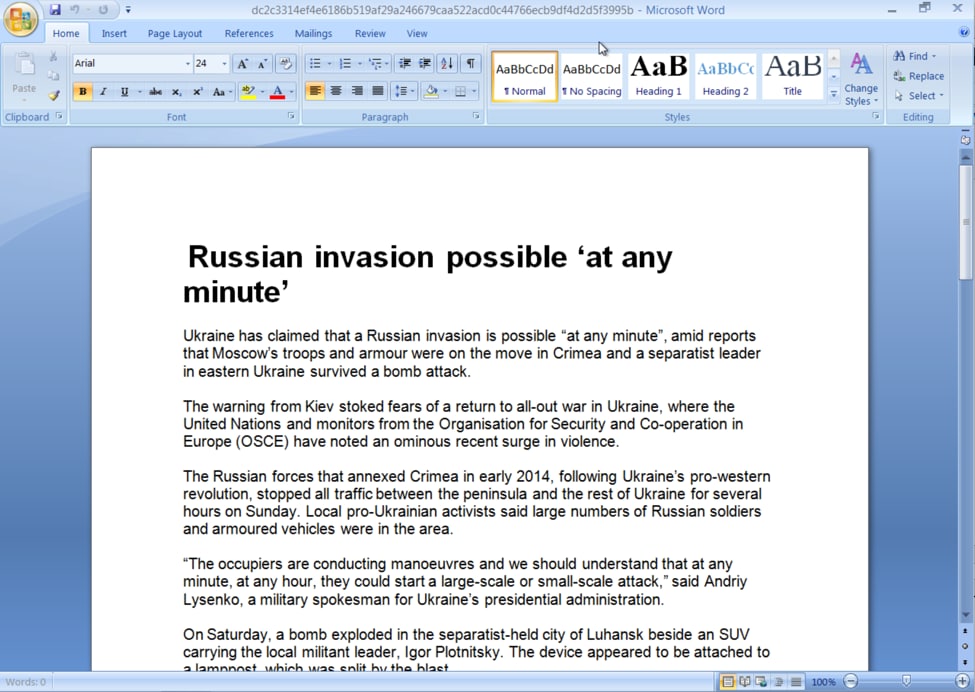Viewport: 975px width, 692px height.
Task: Open Change Styles menu
Action: tap(861, 79)
